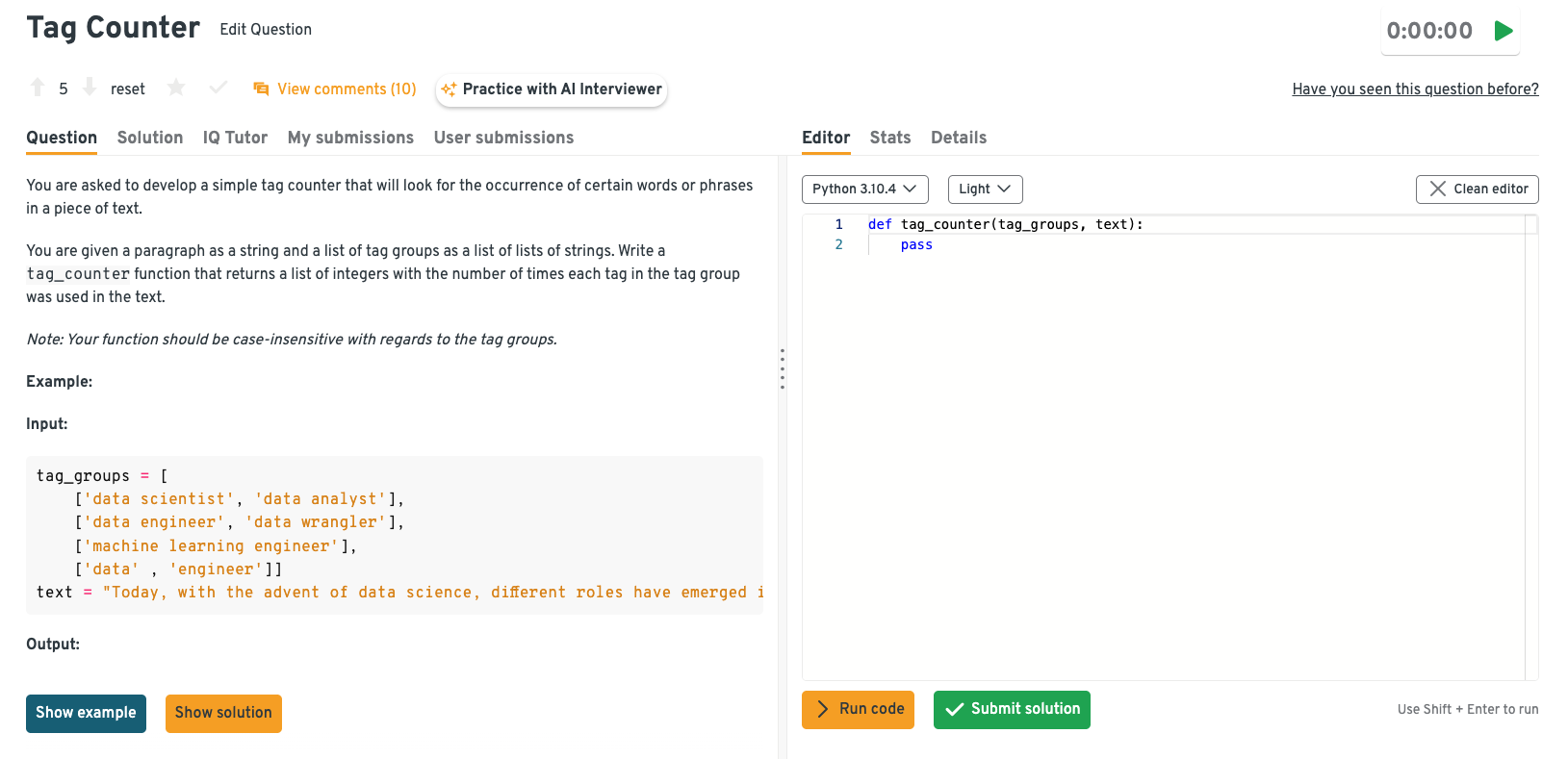Downvote the question with the down arrow
The width and height of the screenshot is (1568, 759).
point(90,88)
